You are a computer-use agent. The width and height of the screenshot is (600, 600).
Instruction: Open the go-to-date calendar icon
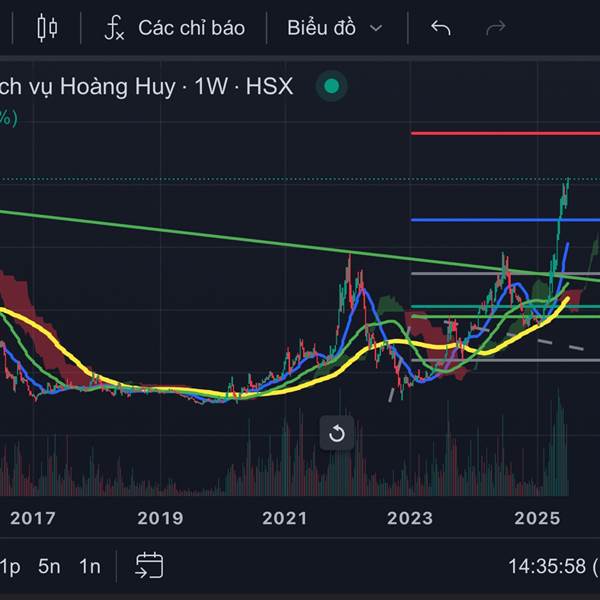click(x=149, y=565)
